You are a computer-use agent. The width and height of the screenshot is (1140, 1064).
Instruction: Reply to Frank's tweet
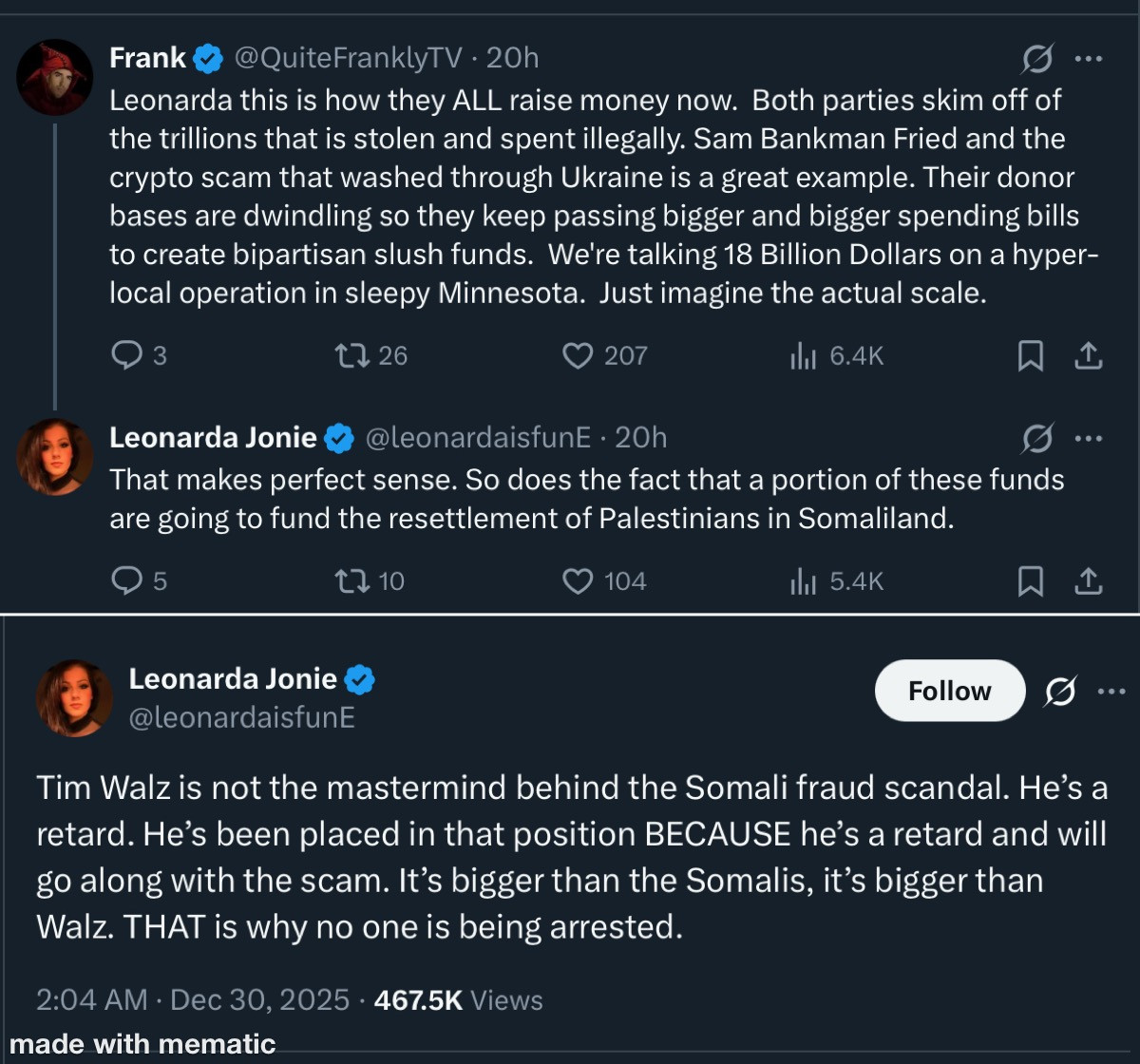[126, 355]
